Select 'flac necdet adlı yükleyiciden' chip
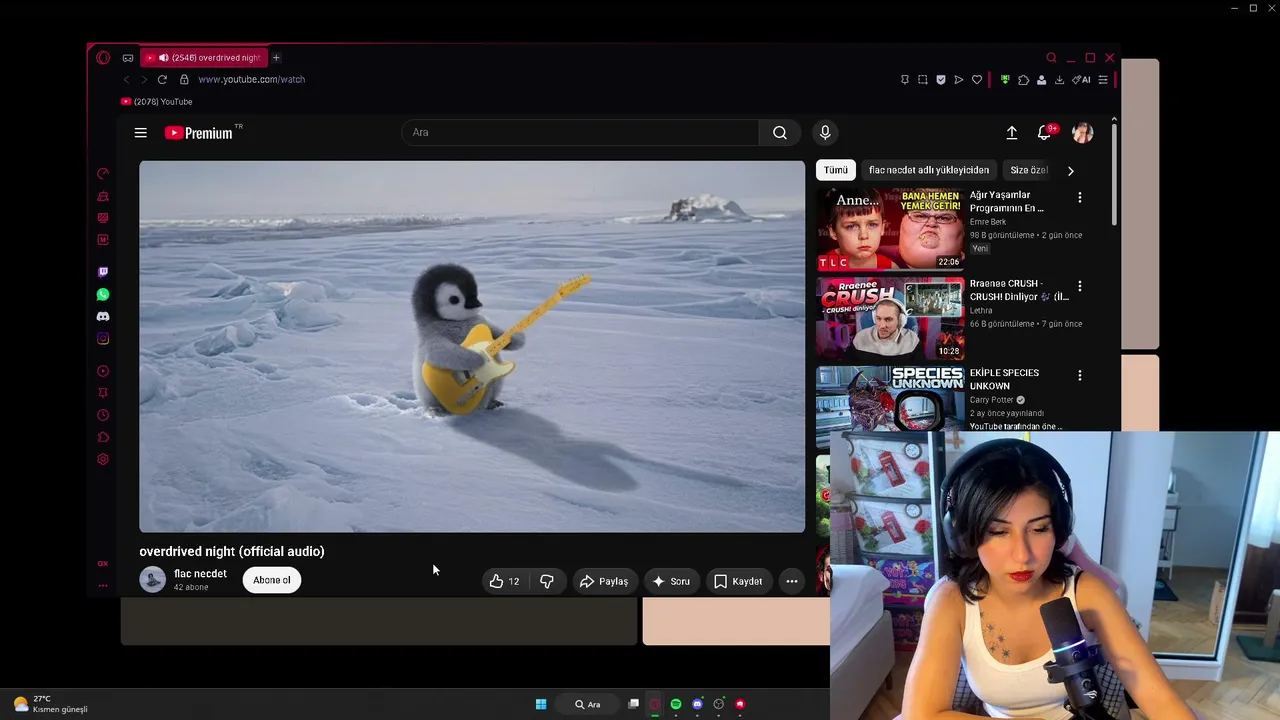1280x720 pixels. click(929, 170)
